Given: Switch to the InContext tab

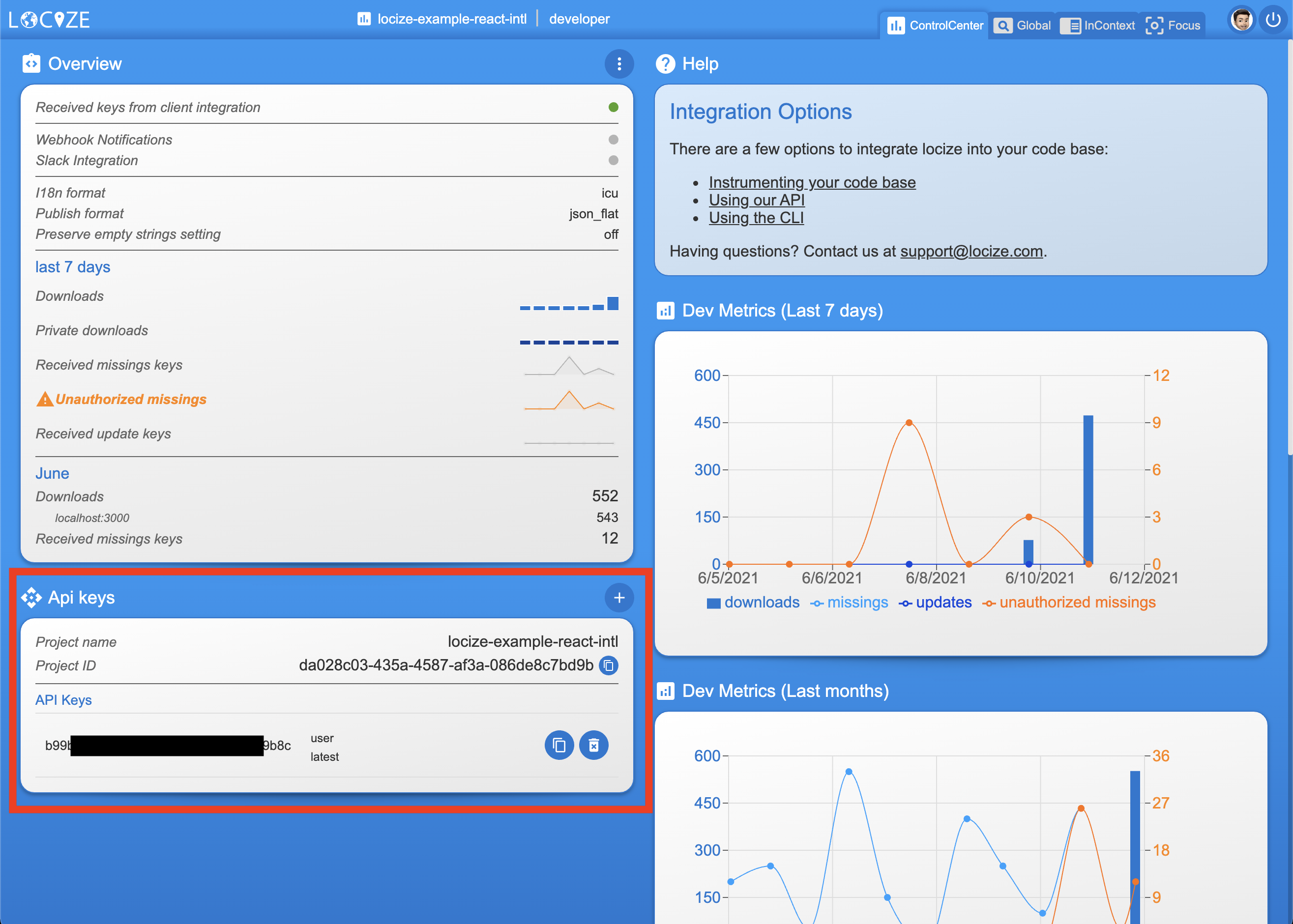Looking at the screenshot, I should (1098, 26).
